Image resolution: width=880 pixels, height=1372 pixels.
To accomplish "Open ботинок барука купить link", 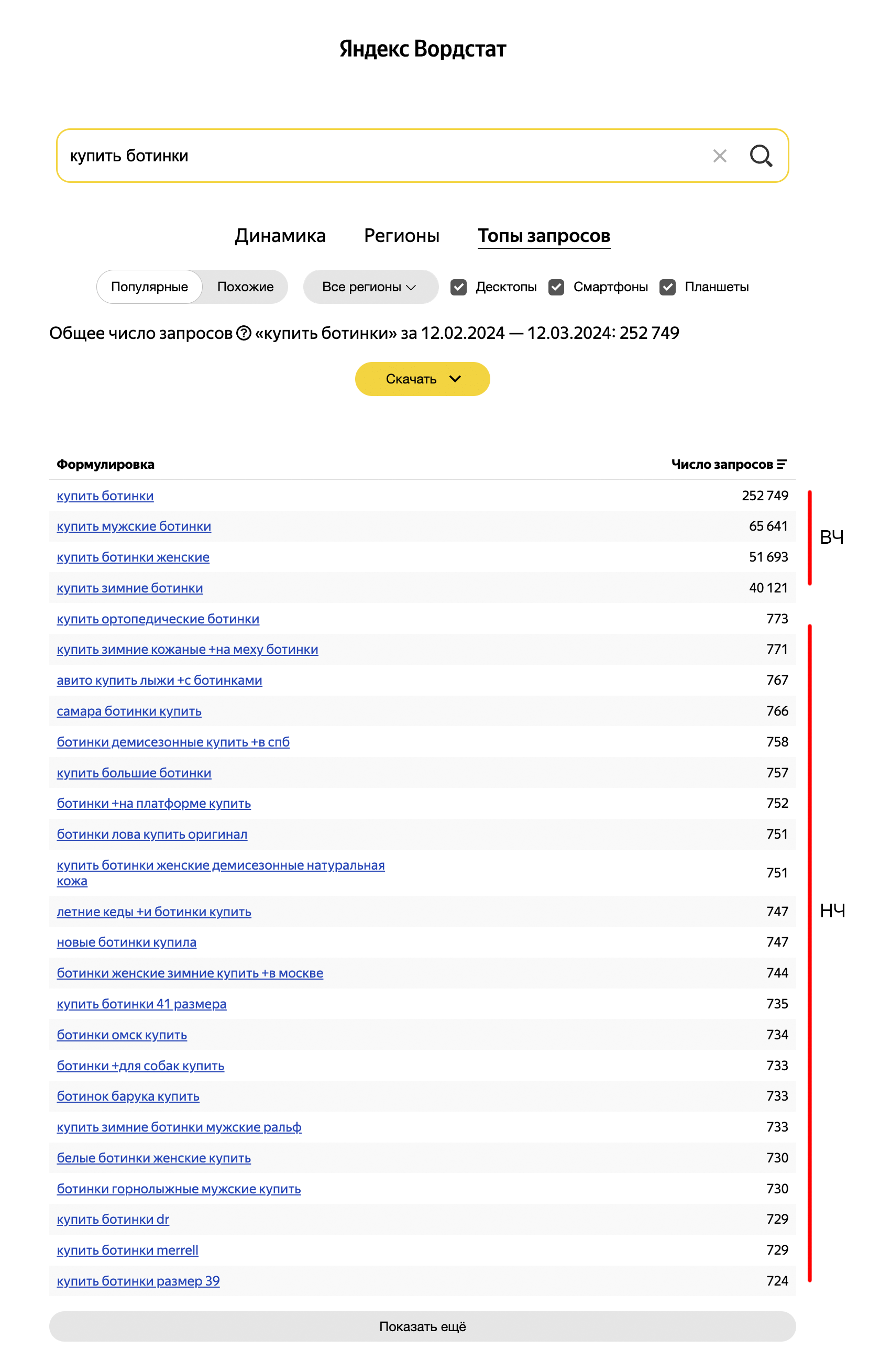I will [x=128, y=1096].
